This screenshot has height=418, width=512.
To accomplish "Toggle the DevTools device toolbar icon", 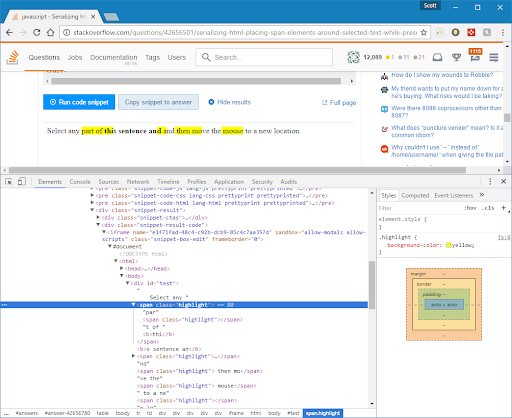I will (x=21, y=182).
